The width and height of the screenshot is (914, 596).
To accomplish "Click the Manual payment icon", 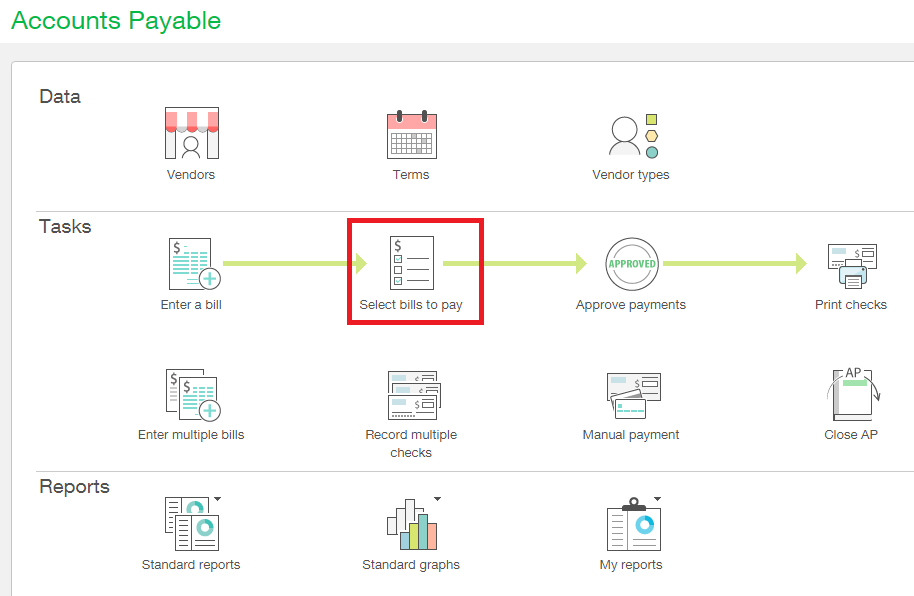I will (x=632, y=395).
